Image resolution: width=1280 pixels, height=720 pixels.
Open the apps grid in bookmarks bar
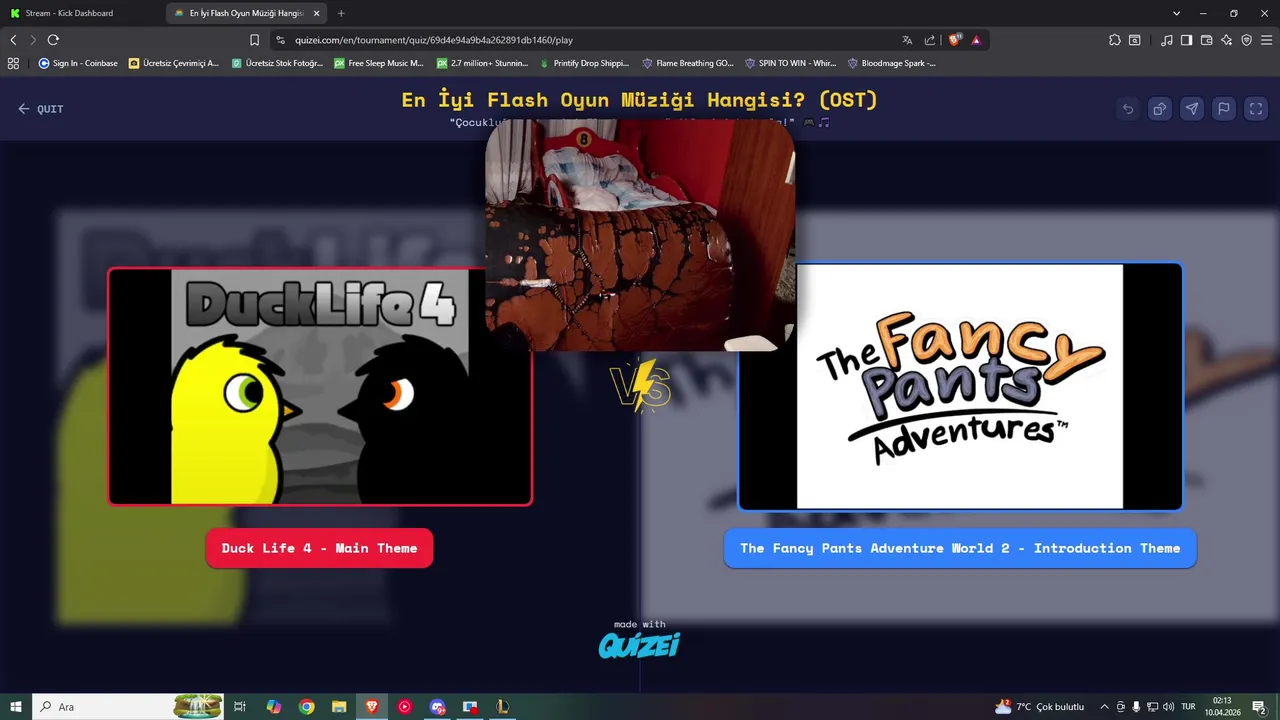13,63
